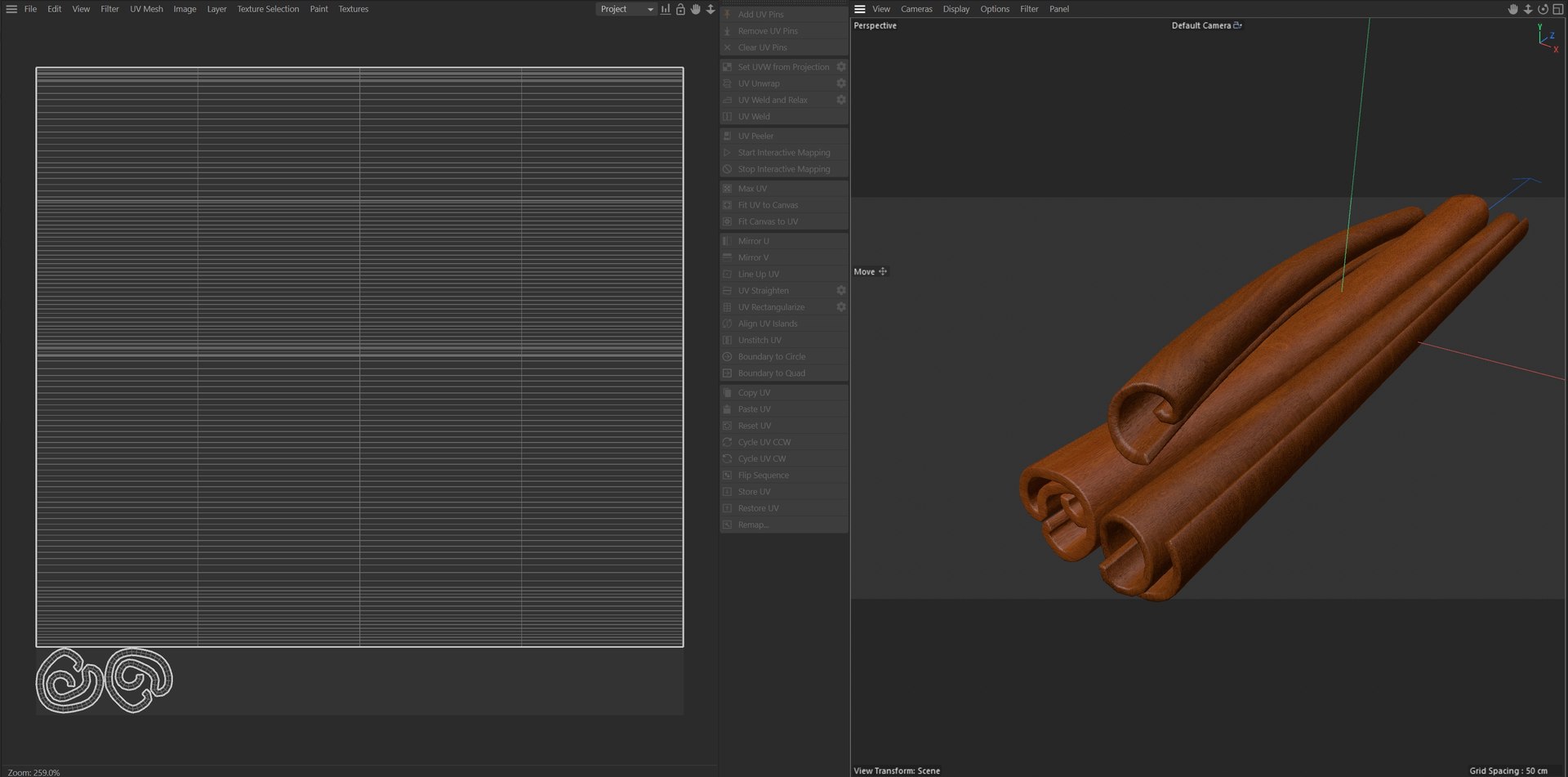Open the Paint menu

tap(318, 9)
